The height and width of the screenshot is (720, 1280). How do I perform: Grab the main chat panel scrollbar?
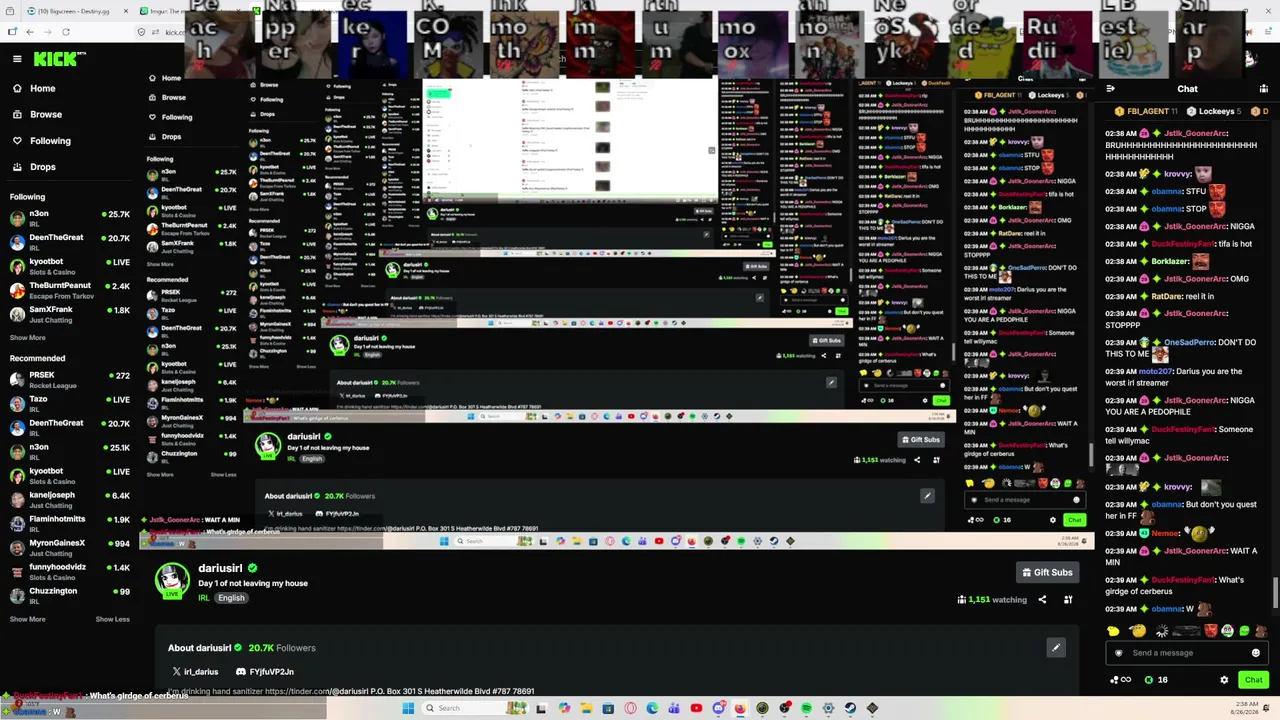pyautogui.click(x=1275, y=592)
